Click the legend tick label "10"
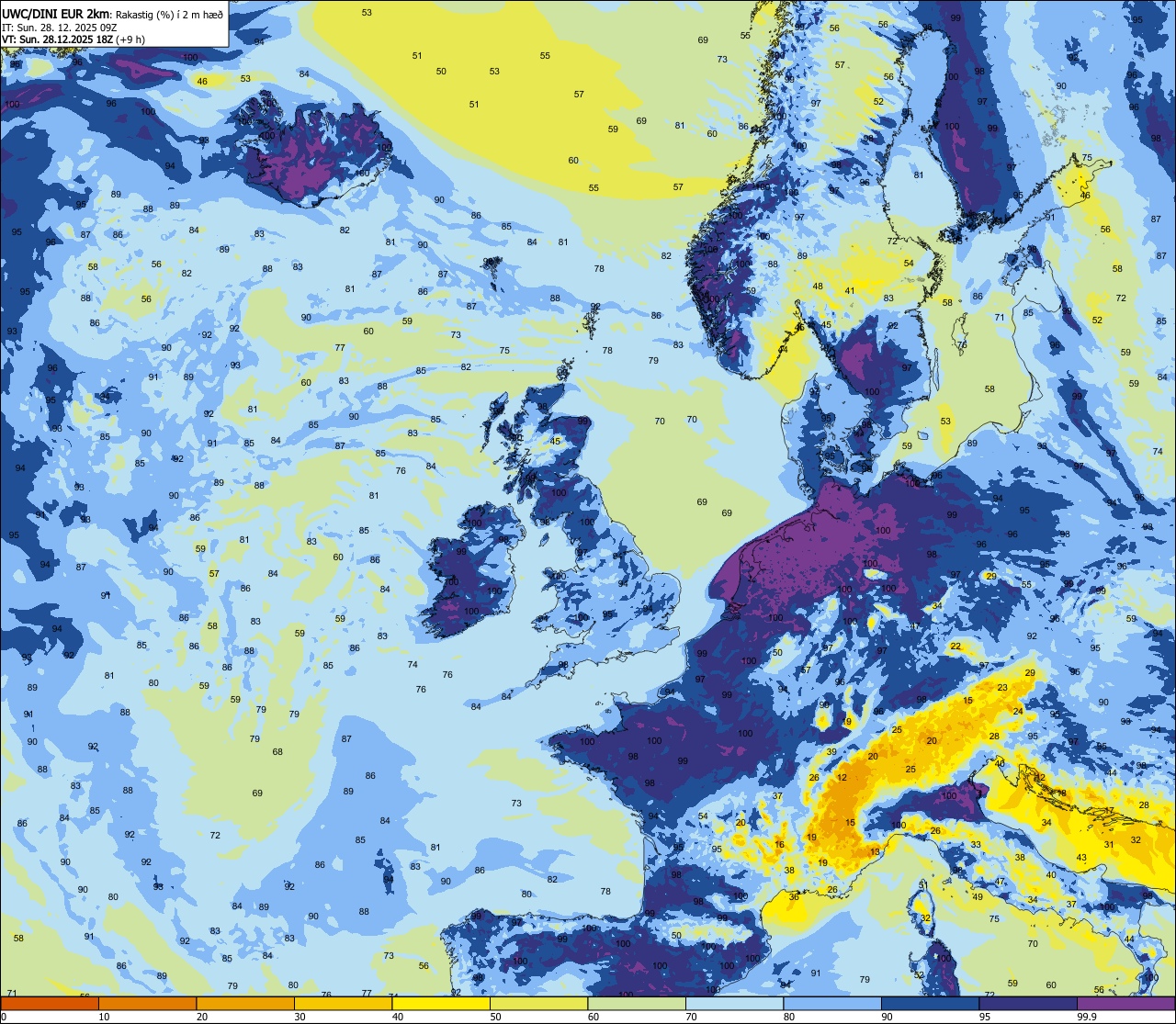The image size is (1176, 1024). pos(104,1017)
